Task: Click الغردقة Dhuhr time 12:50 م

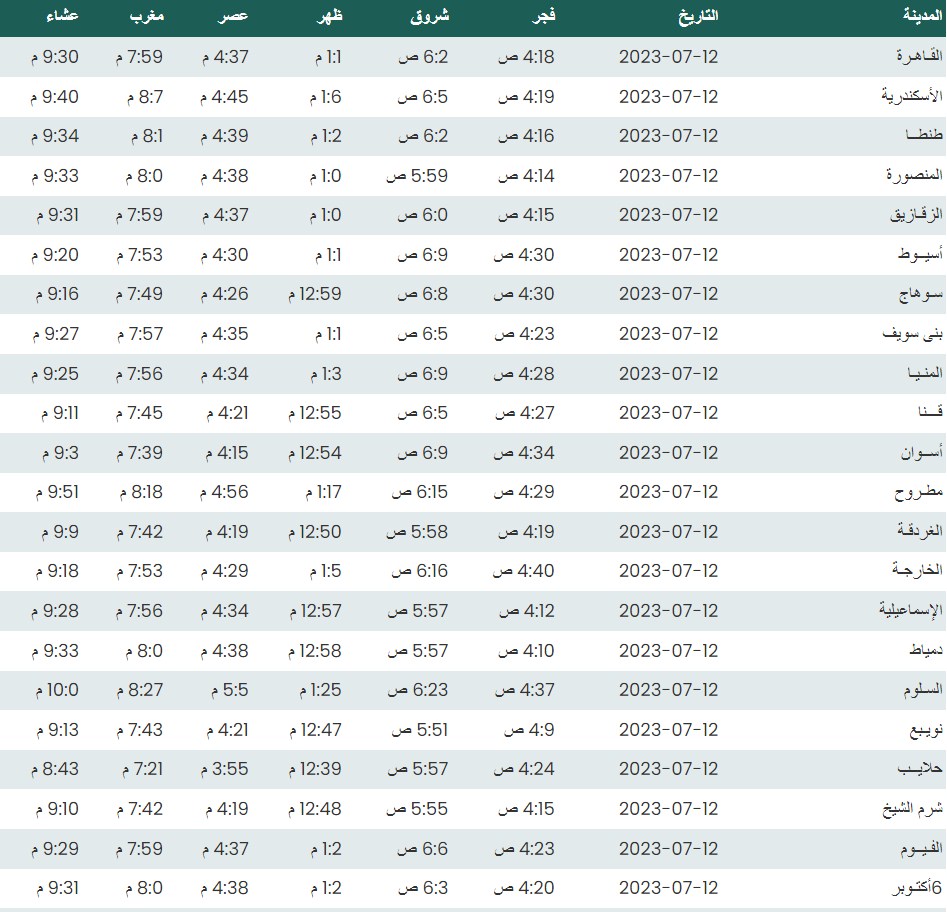Action: coord(314,532)
